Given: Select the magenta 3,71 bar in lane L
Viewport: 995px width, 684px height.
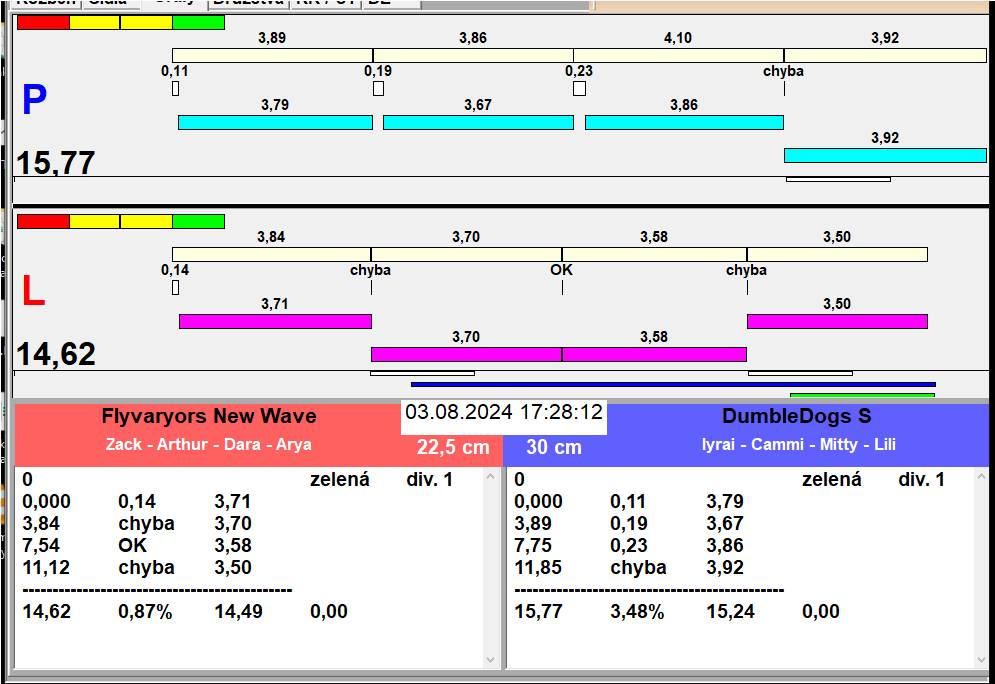Looking at the screenshot, I should (x=275, y=321).
